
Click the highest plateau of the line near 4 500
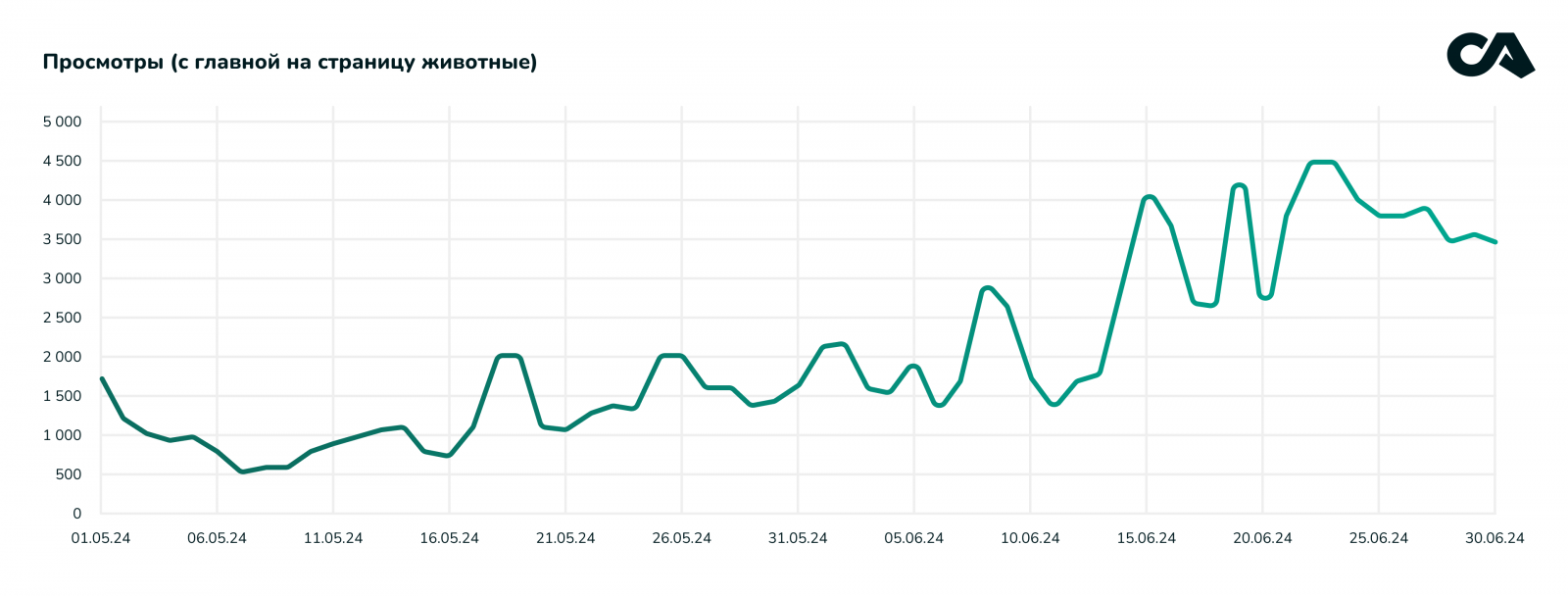[x=1322, y=163]
